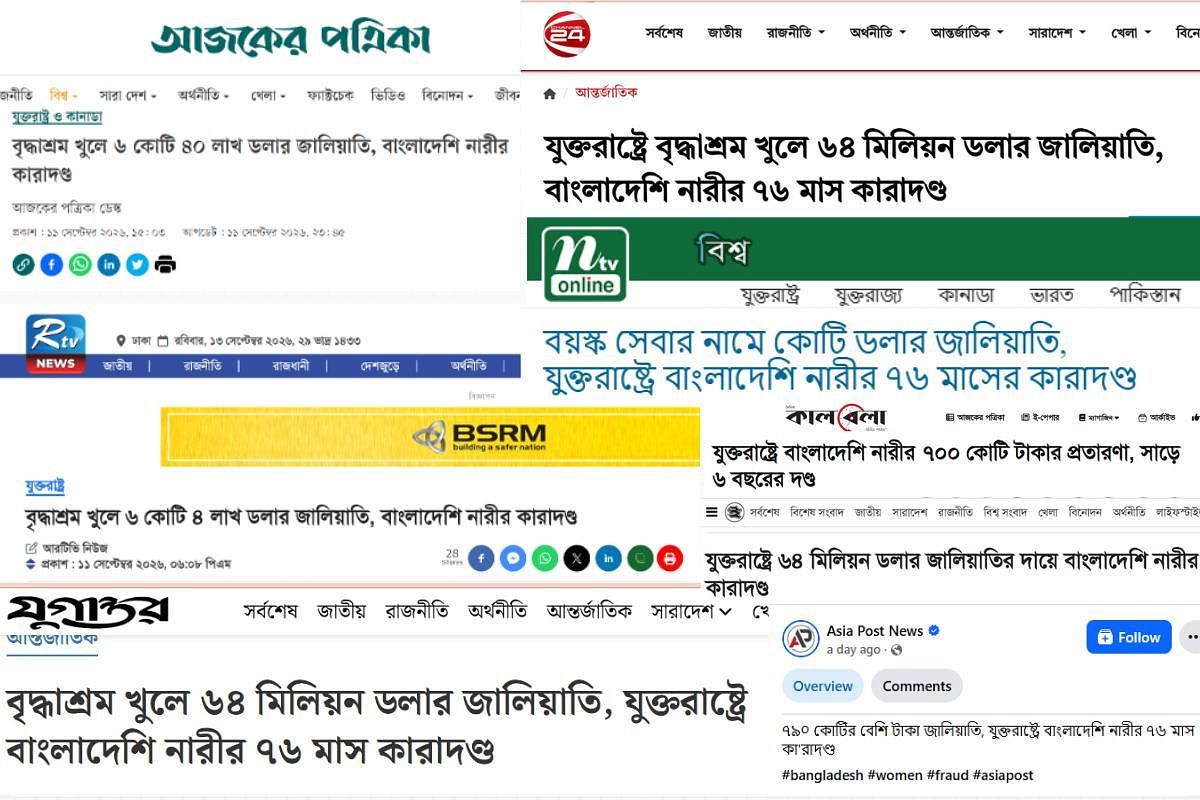Image resolution: width=1200 pixels, height=800 pixels.
Task: Open আন্তর্জাতিক breadcrumb on Channel 24
Action: pos(606,92)
